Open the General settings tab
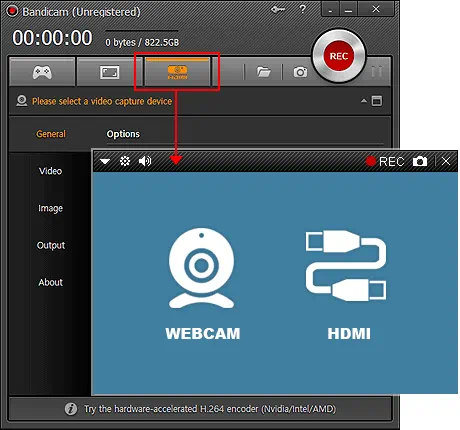The height and width of the screenshot is (430, 460). (51, 134)
